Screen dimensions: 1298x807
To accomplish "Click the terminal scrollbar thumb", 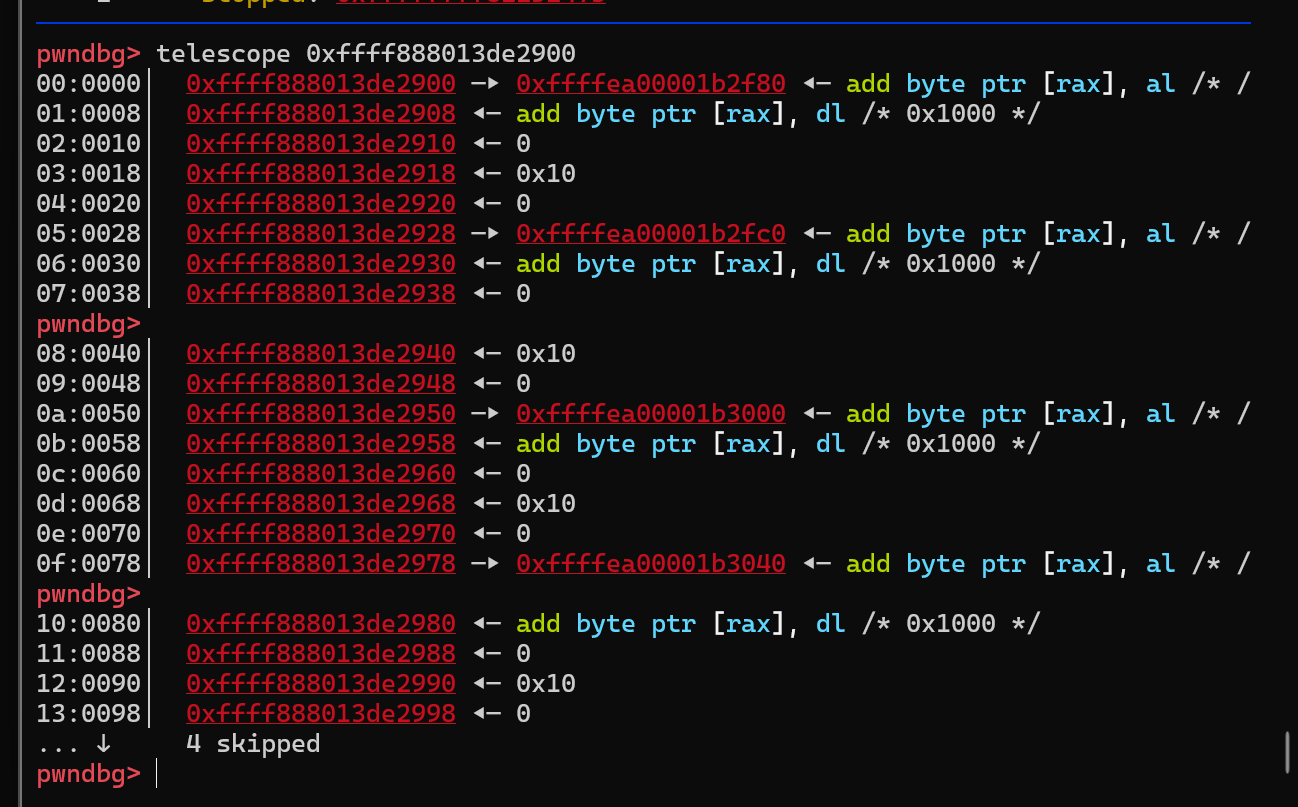I will (x=1287, y=752).
